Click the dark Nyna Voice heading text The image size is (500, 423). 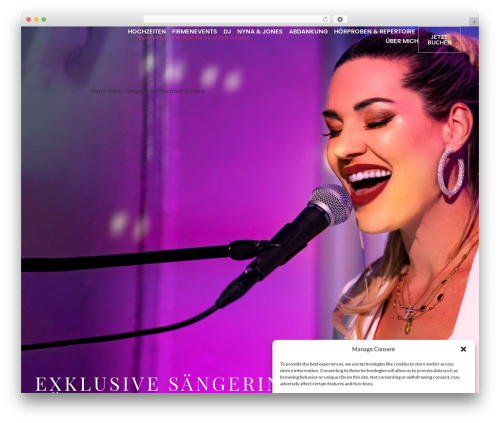(148, 91)
